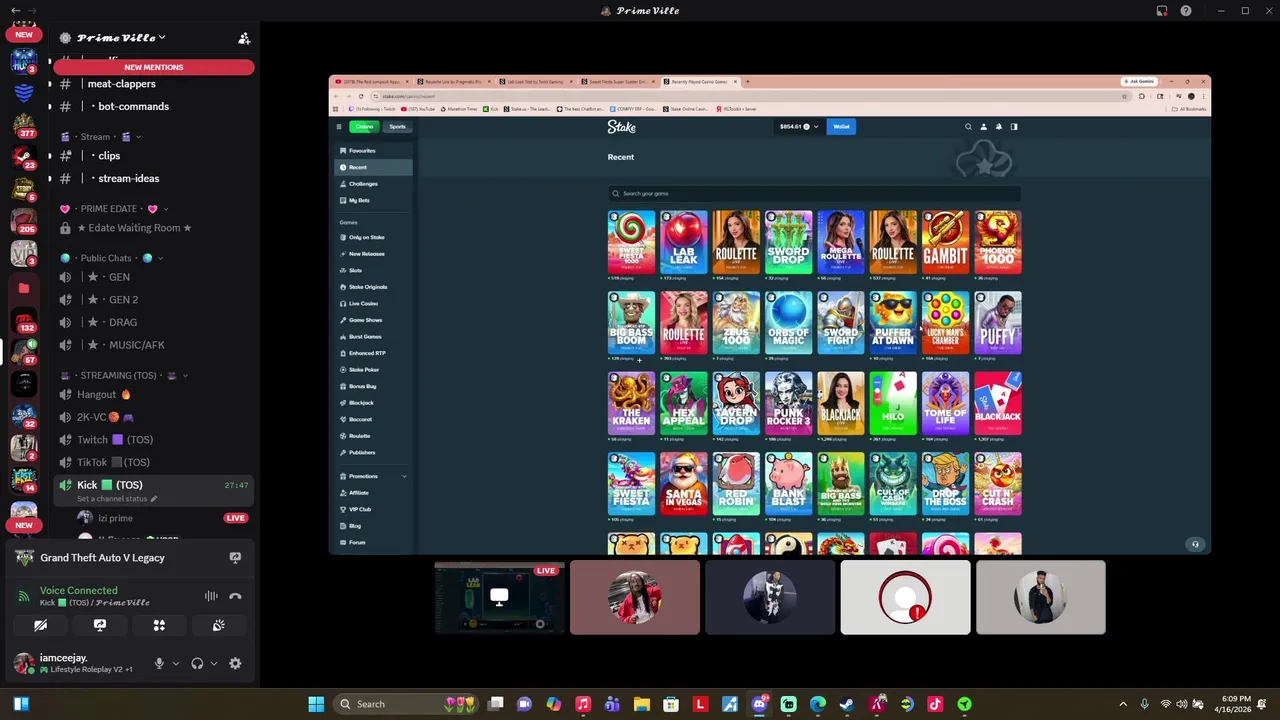Bookmark the Stake page with star
The width and height of the screenshot is (1280, 720).
(1125, 96)
